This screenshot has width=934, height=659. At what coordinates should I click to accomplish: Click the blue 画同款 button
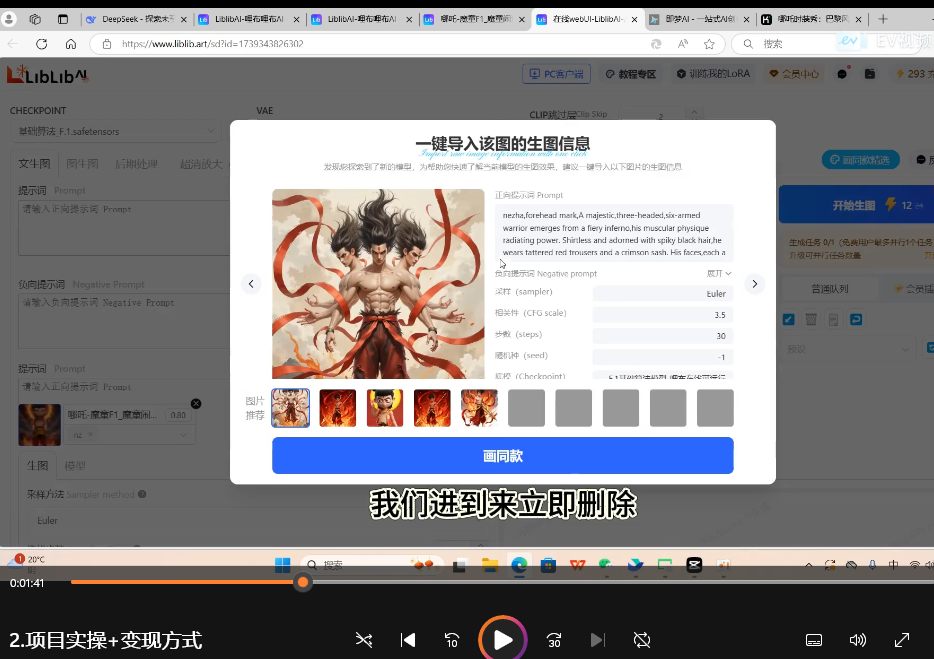click(503, 456)
